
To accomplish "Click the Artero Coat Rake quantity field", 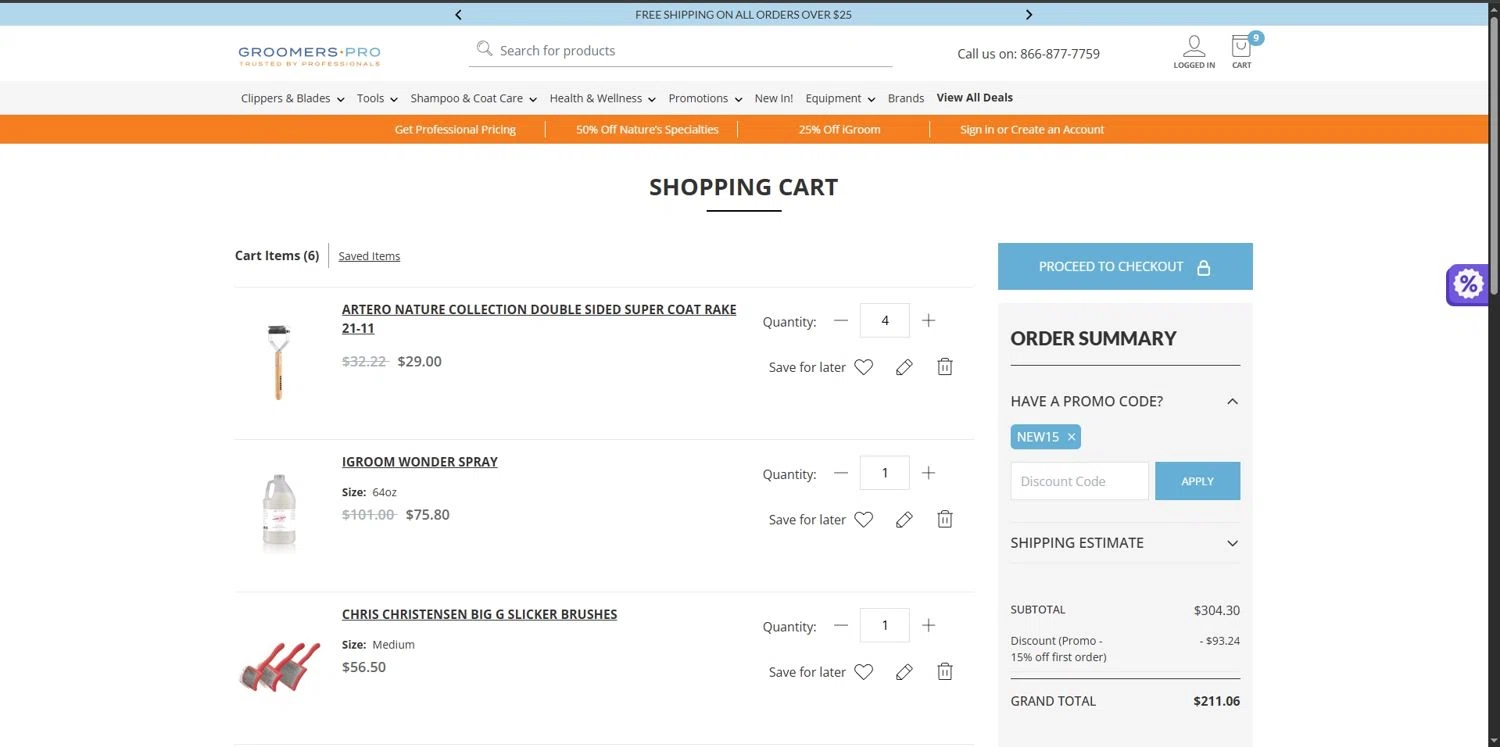I will 885,320.
